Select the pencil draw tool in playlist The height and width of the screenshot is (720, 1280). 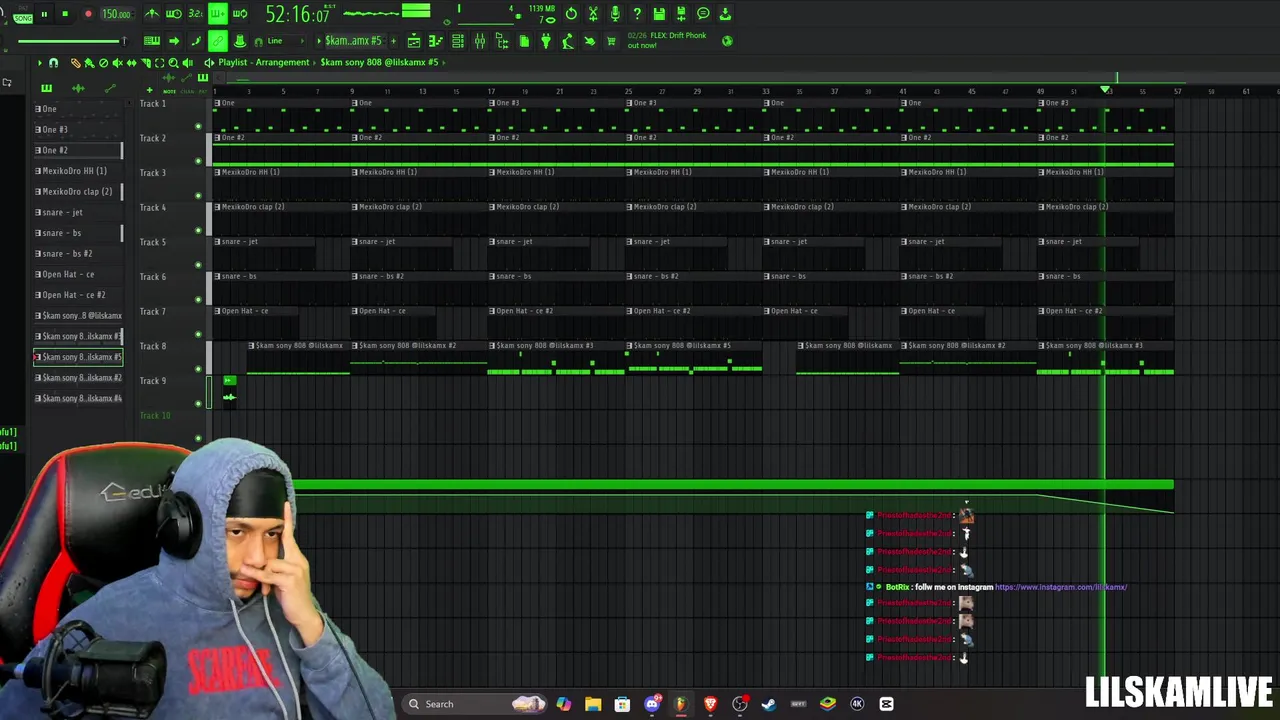pyautogui.click(x=75, y=63)
